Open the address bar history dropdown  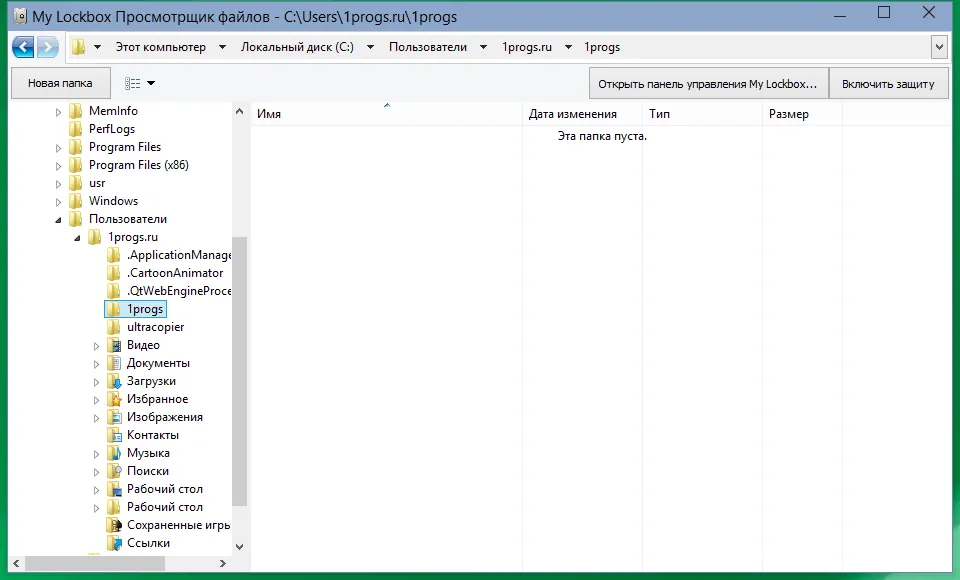939,47
